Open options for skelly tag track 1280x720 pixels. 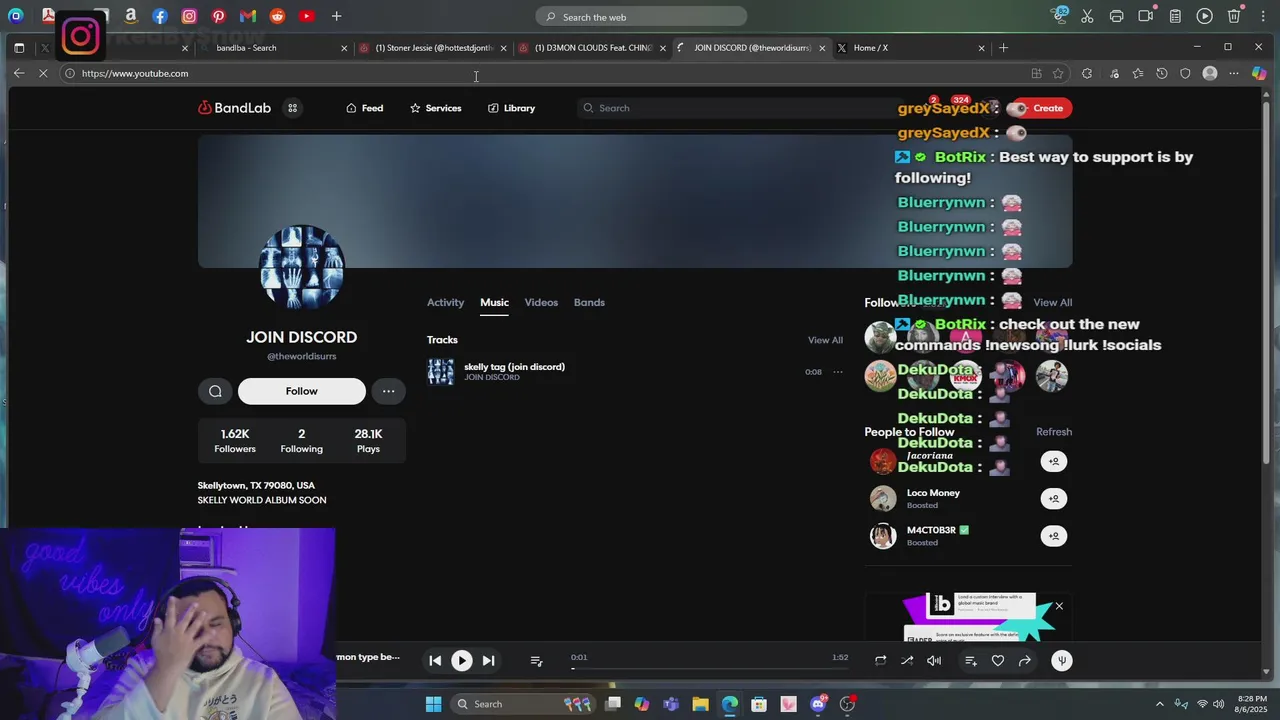coord(838,372)
